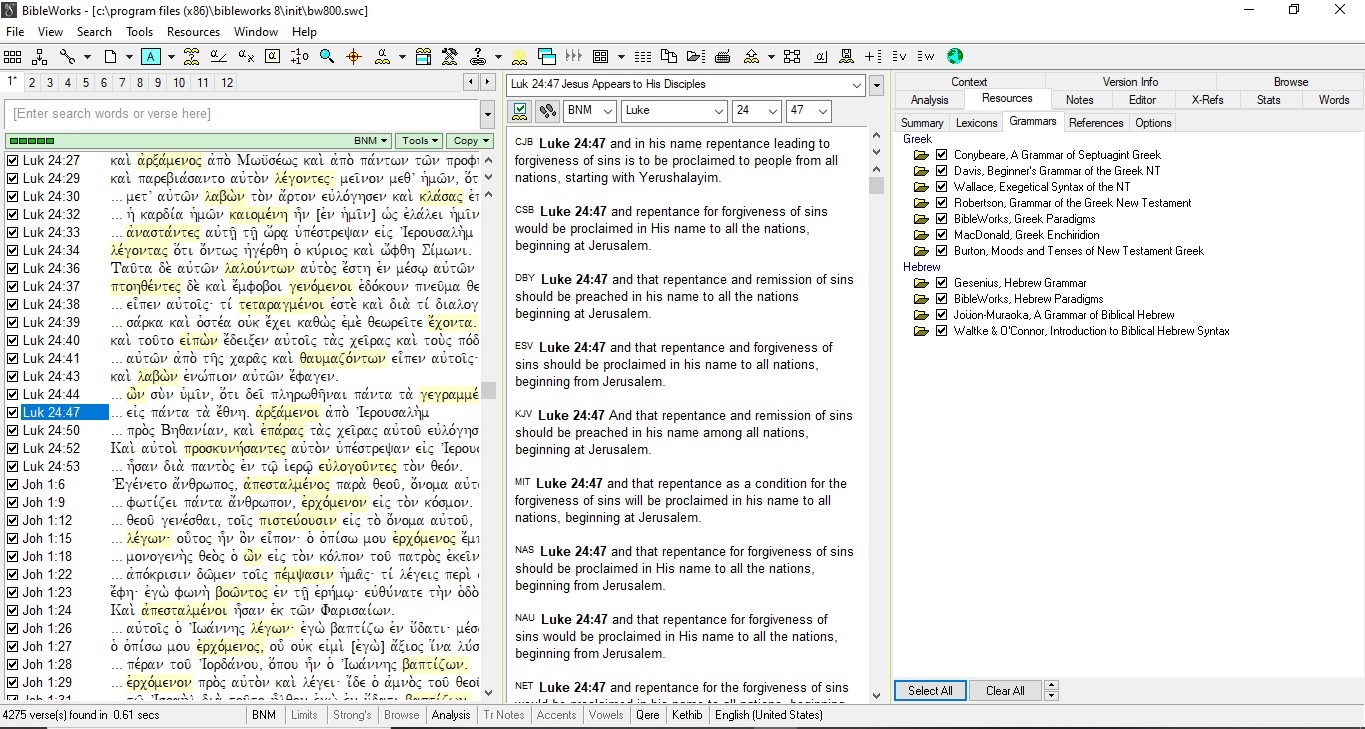Click the alpha-with-x toolbar icon

click(x=246, y=56)
